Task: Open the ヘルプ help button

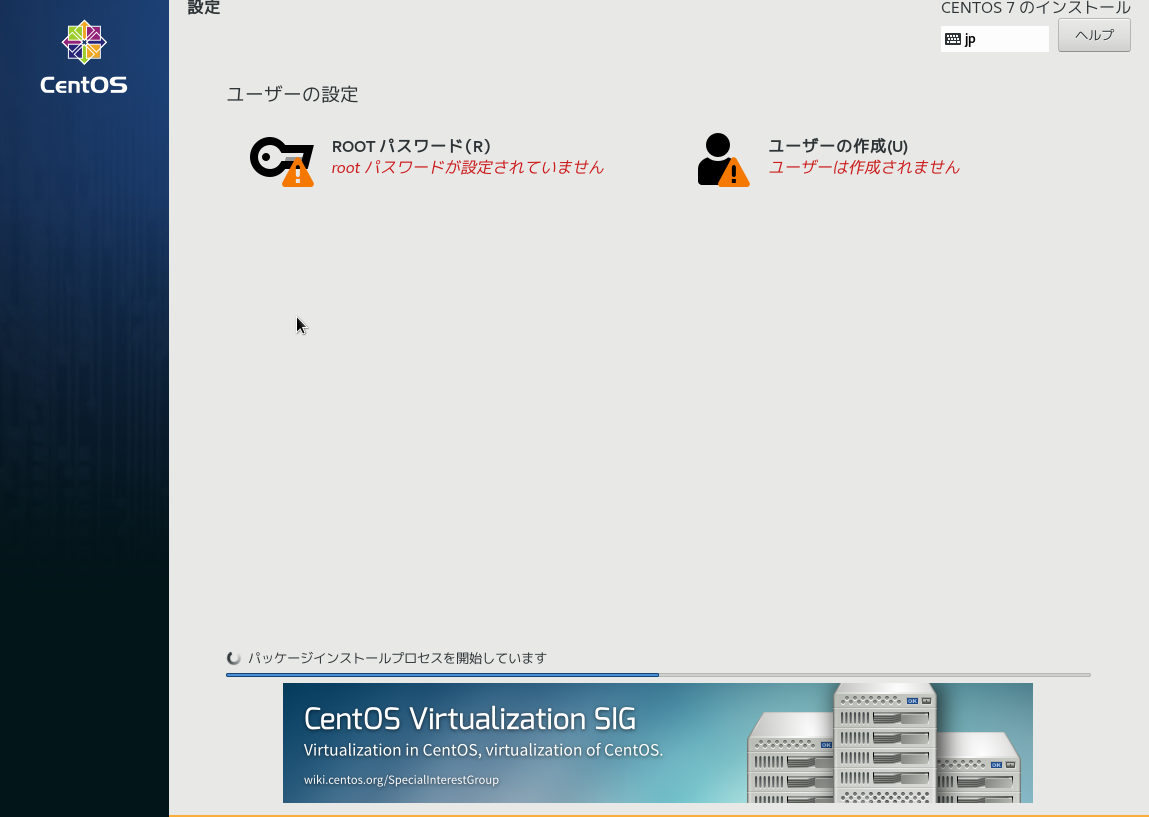Action: (1094, 35)
